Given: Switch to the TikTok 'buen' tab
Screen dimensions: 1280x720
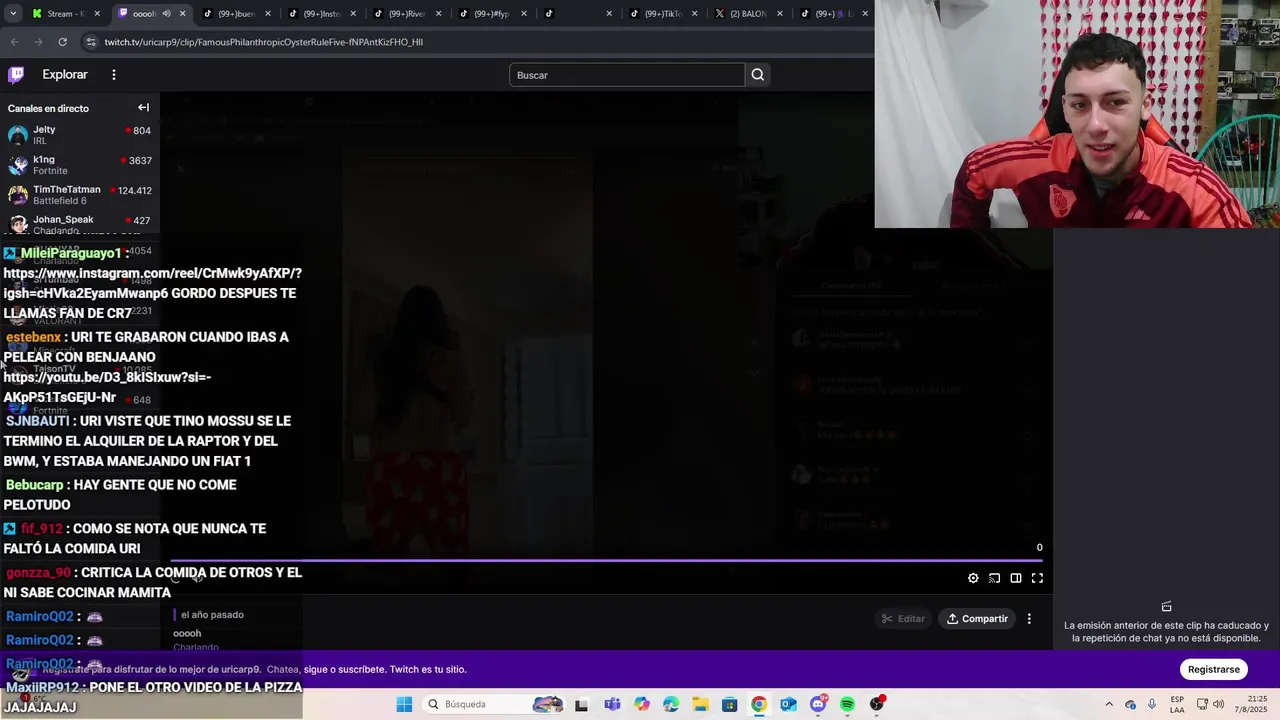Looking at the screenshot, I should point(235,13).
